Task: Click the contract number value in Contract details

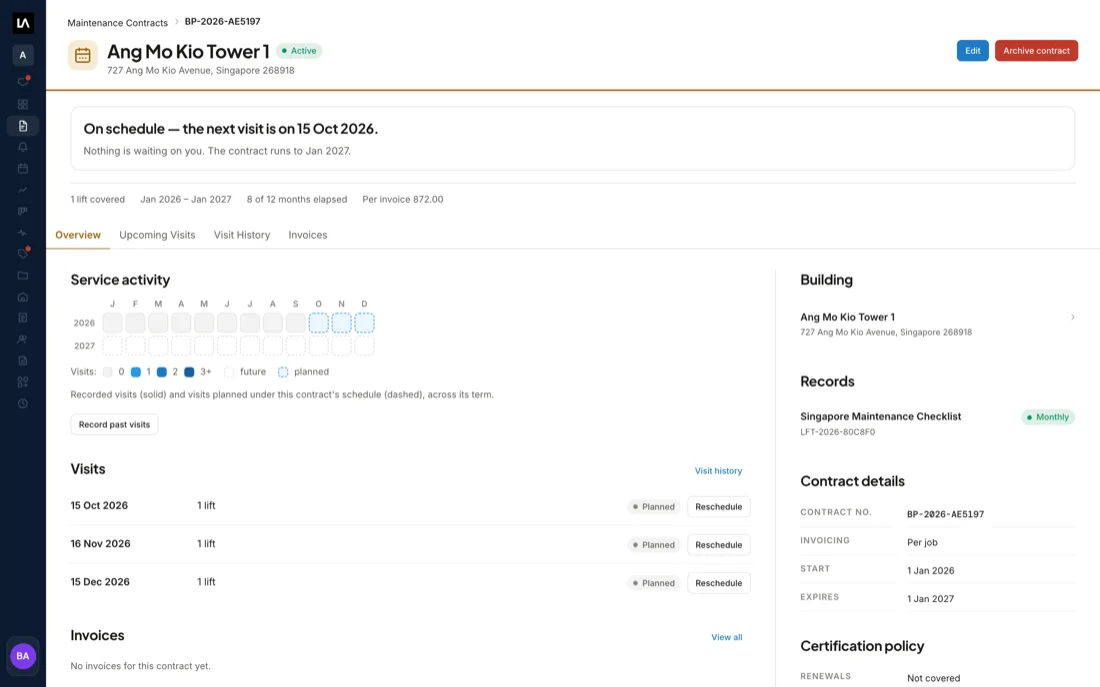Action: tap(945, 514)
